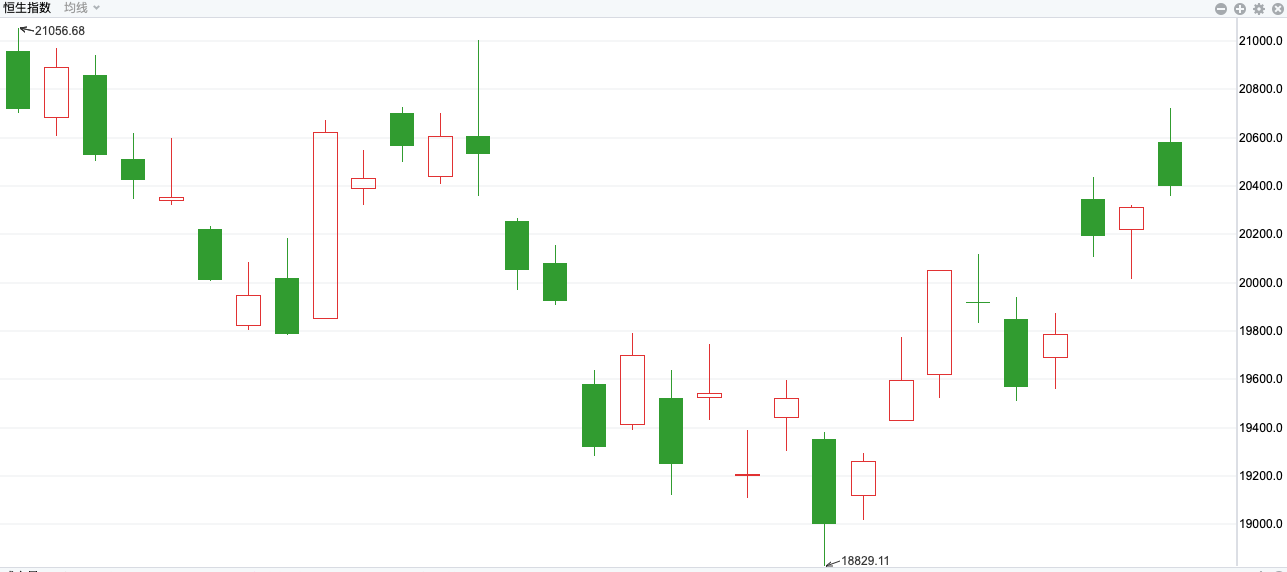Click the zoom in plus icon

coord(1240,8)
